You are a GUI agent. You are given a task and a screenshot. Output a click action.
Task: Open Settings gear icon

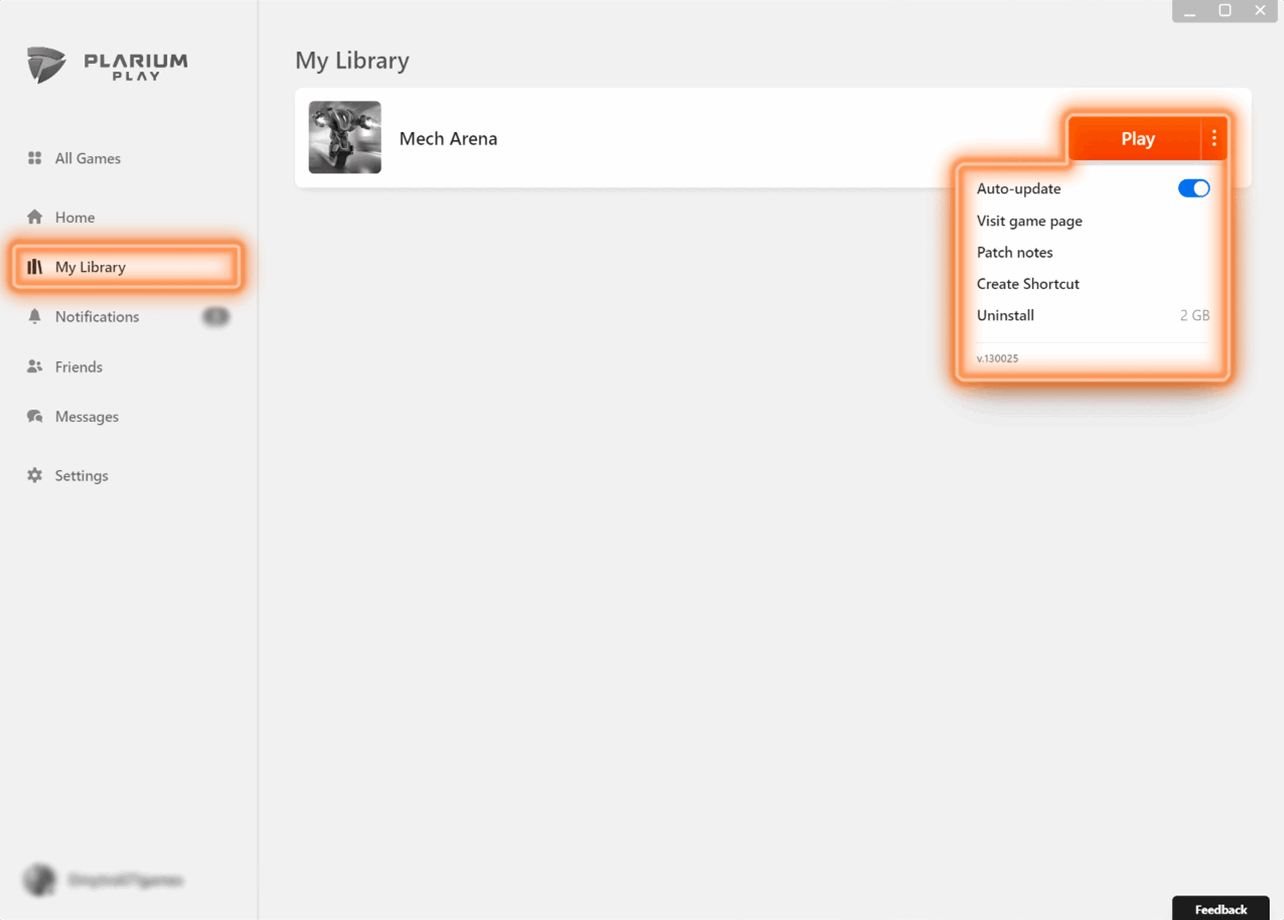click(x=35, y=475)
